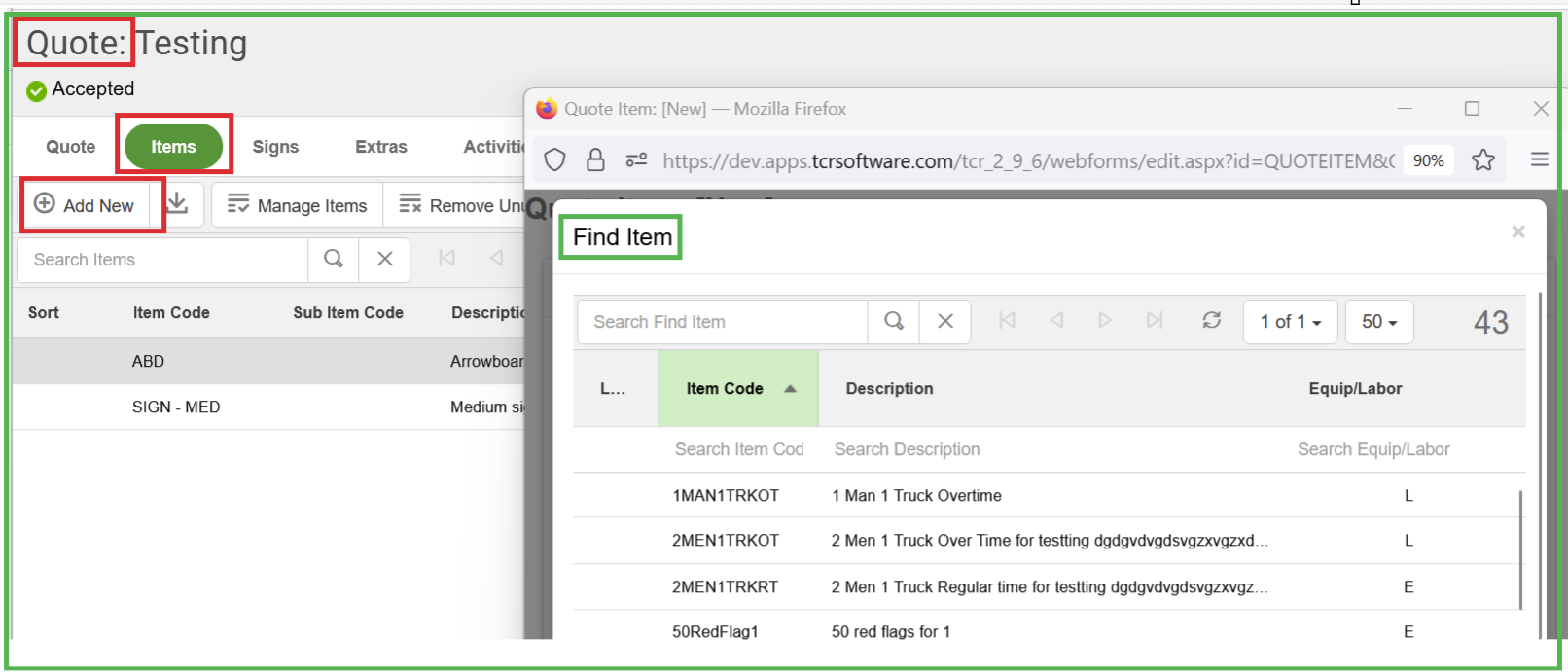The height and width of the screenshot is (672, 1568).
Task: Click the download icon next to Add New
Action: tap(178, 203)
